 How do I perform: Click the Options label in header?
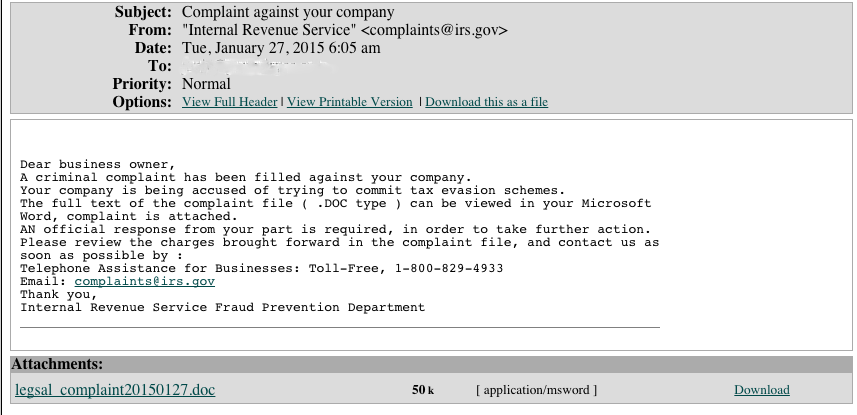(x=142, y=102)
